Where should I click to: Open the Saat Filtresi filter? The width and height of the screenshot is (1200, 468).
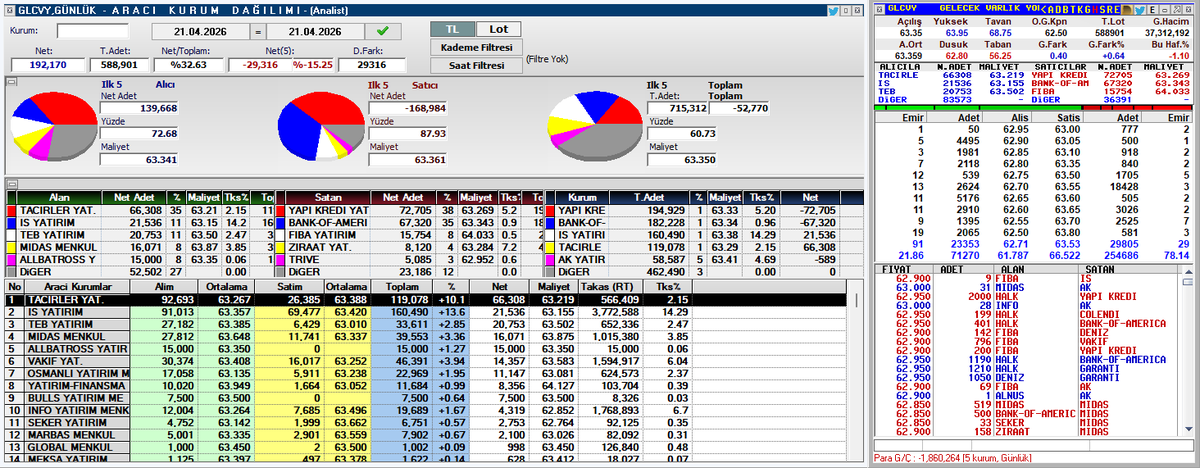point(477,65)
